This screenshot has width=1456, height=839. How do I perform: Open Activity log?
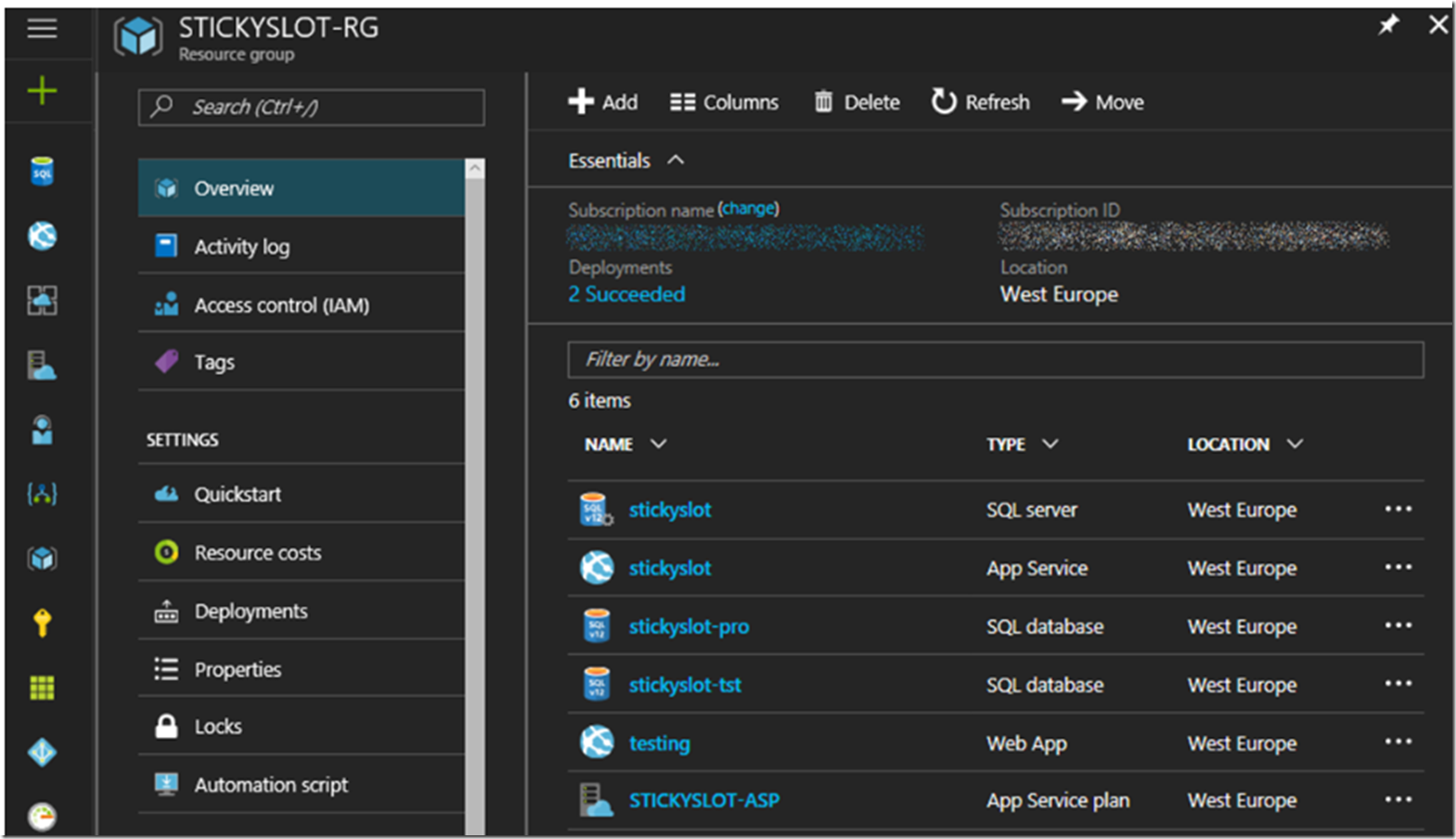click(x=302, y=246)
